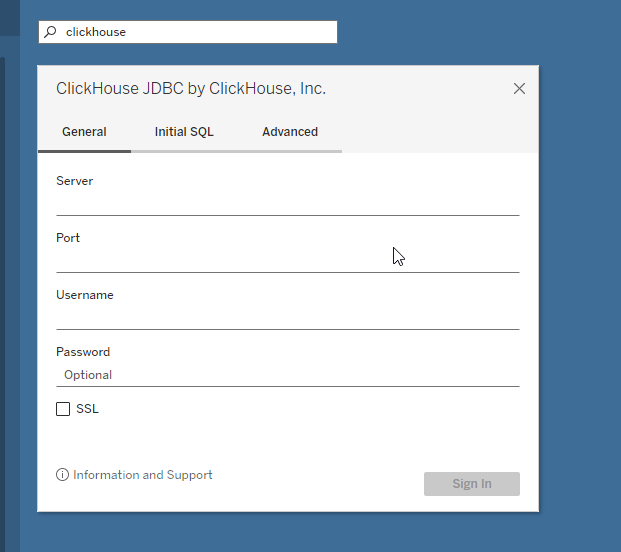Click the info circle icon

63,475
